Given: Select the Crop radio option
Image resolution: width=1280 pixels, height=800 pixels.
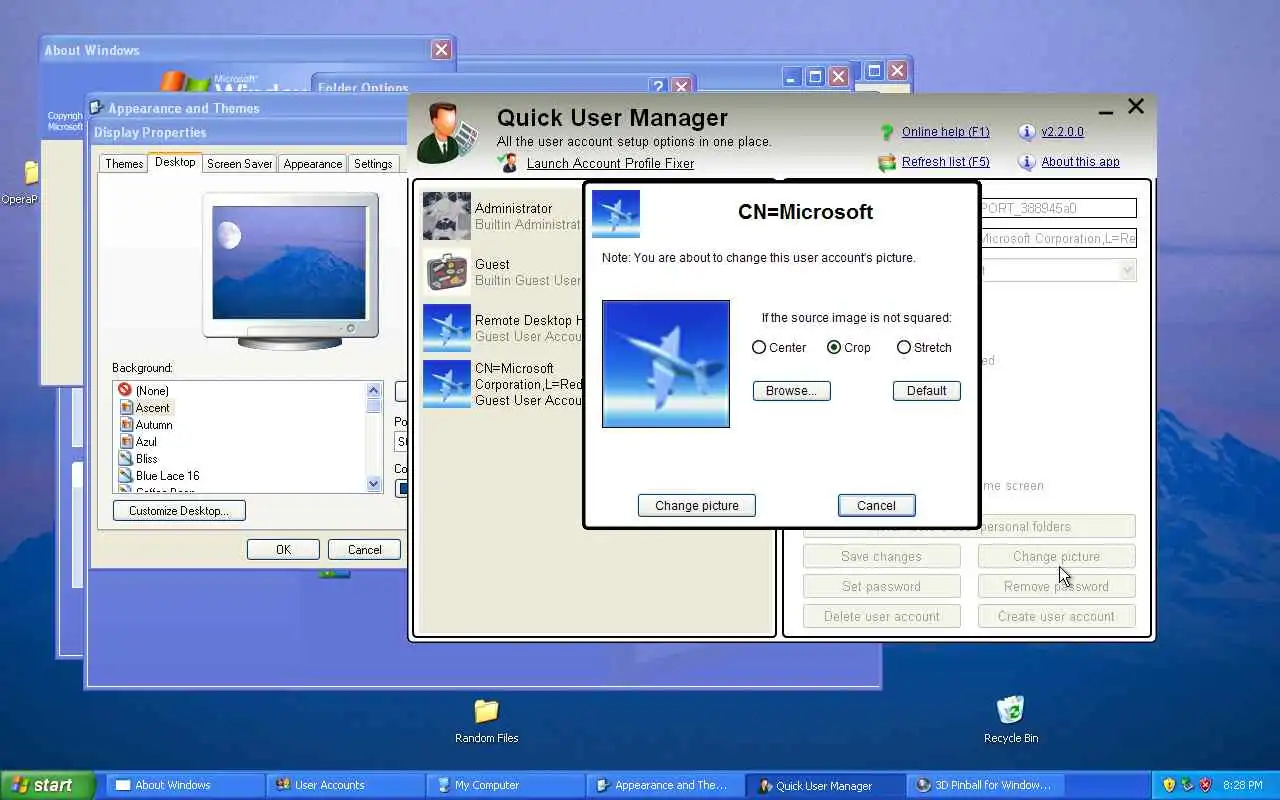Looking at the screenshot, I should coord(834,347).
